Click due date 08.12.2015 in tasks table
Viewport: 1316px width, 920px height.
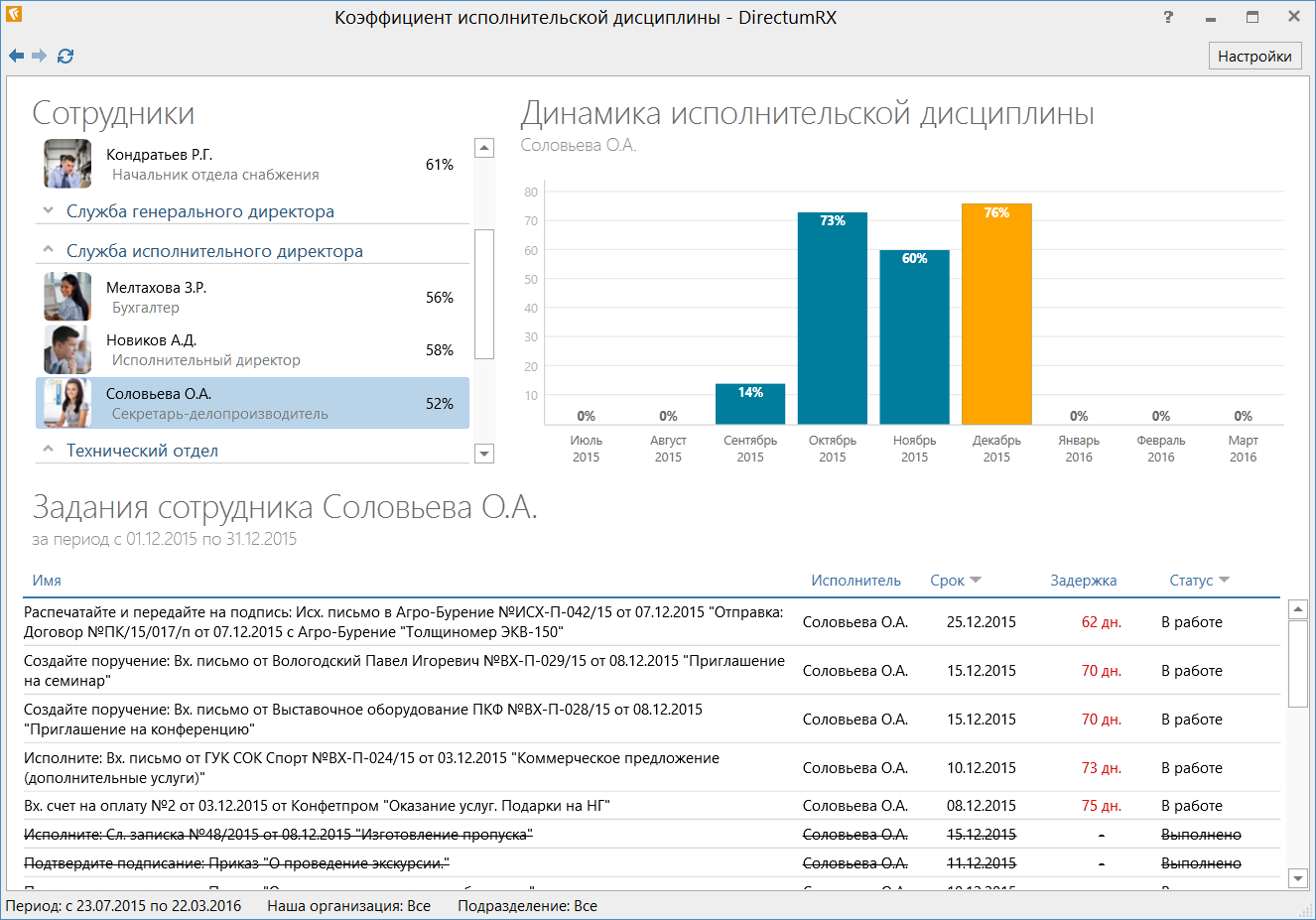pyautogui.click(x=982, y=806)
